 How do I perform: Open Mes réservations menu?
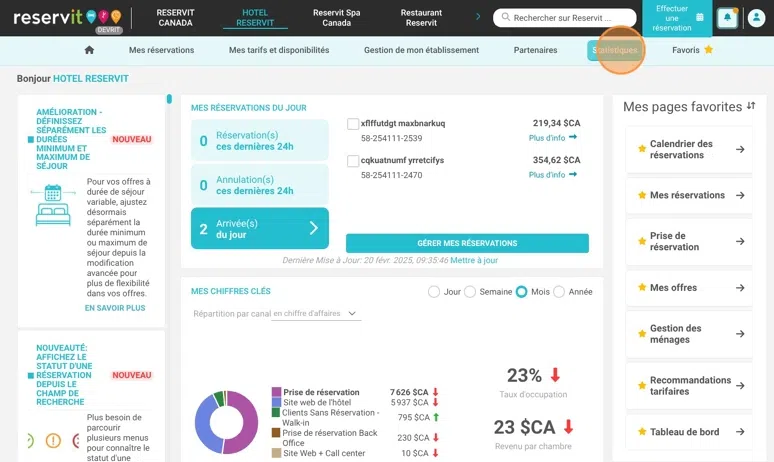click(161, 50)
